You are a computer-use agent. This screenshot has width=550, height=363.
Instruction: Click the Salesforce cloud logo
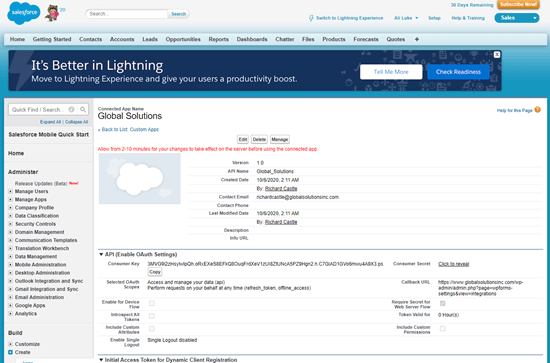24,13
